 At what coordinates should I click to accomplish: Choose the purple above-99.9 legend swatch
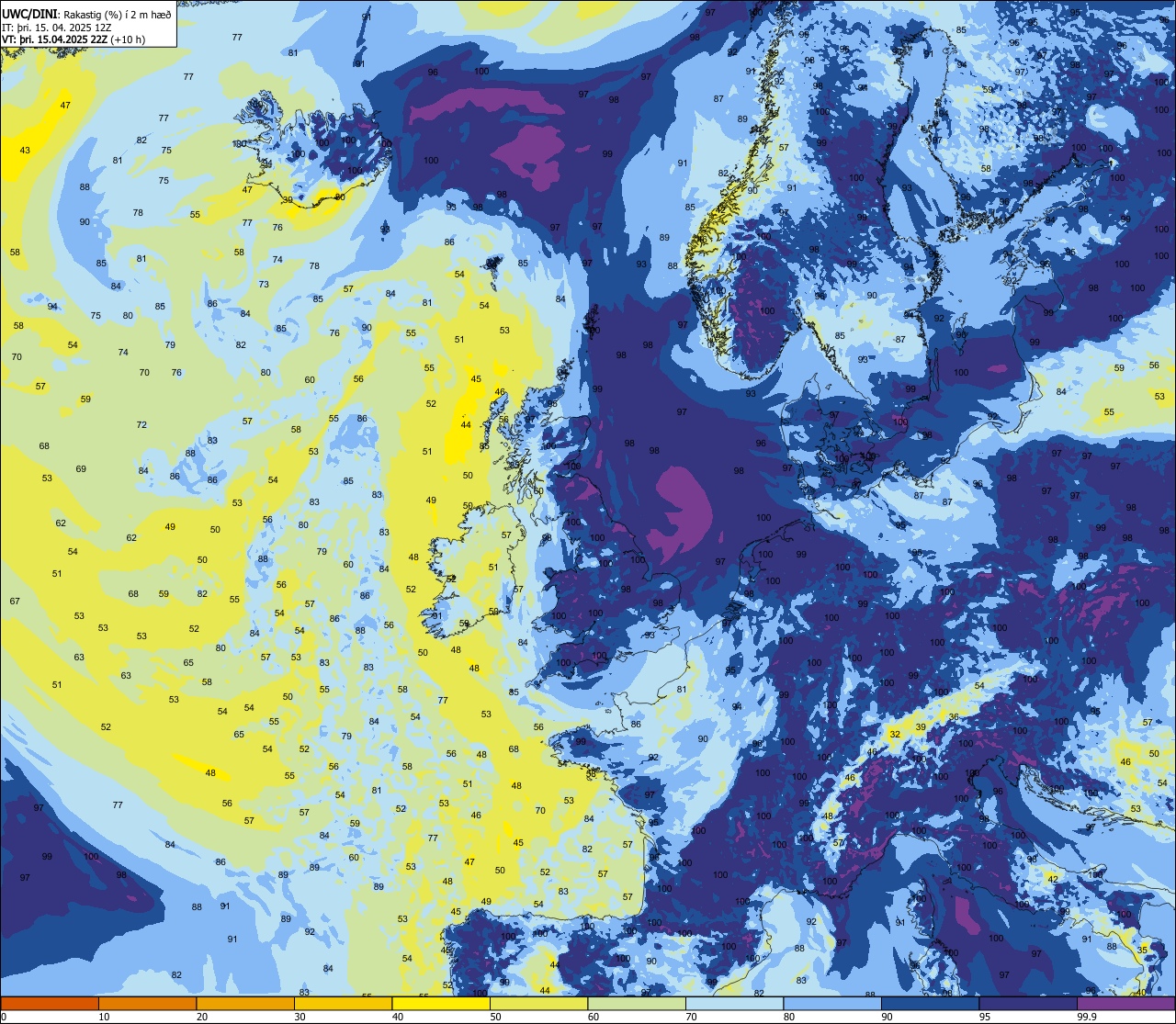[x=1125, y=1003]
